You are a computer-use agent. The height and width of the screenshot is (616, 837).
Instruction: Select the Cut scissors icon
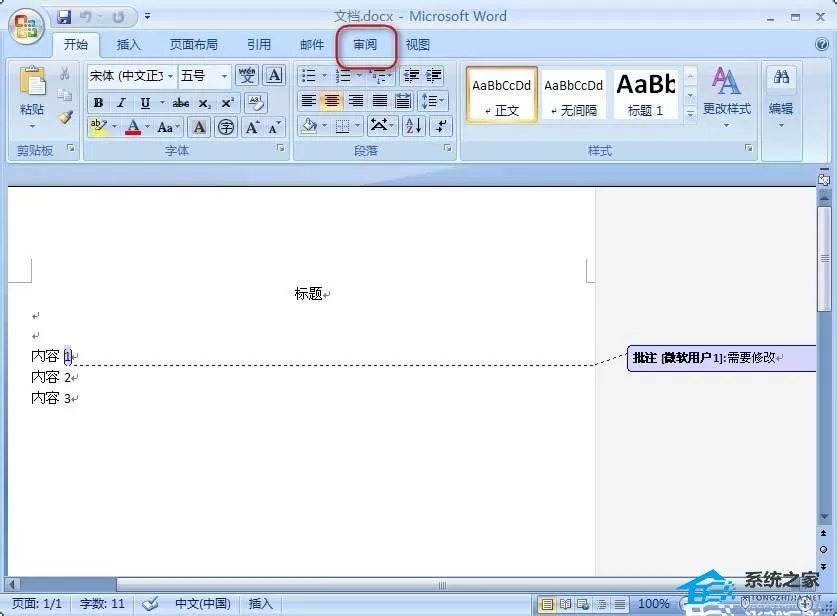65,74
